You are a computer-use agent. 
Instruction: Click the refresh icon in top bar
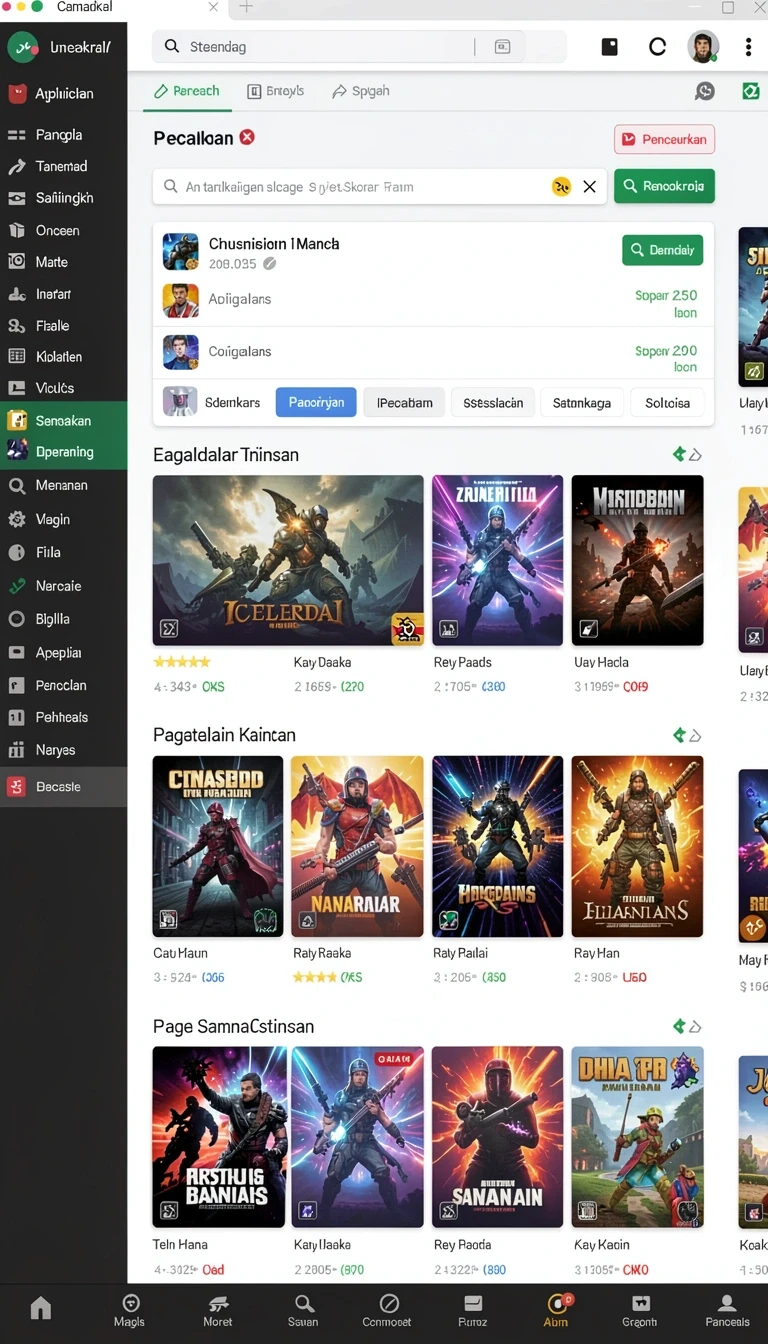click(x=657, y=47)
